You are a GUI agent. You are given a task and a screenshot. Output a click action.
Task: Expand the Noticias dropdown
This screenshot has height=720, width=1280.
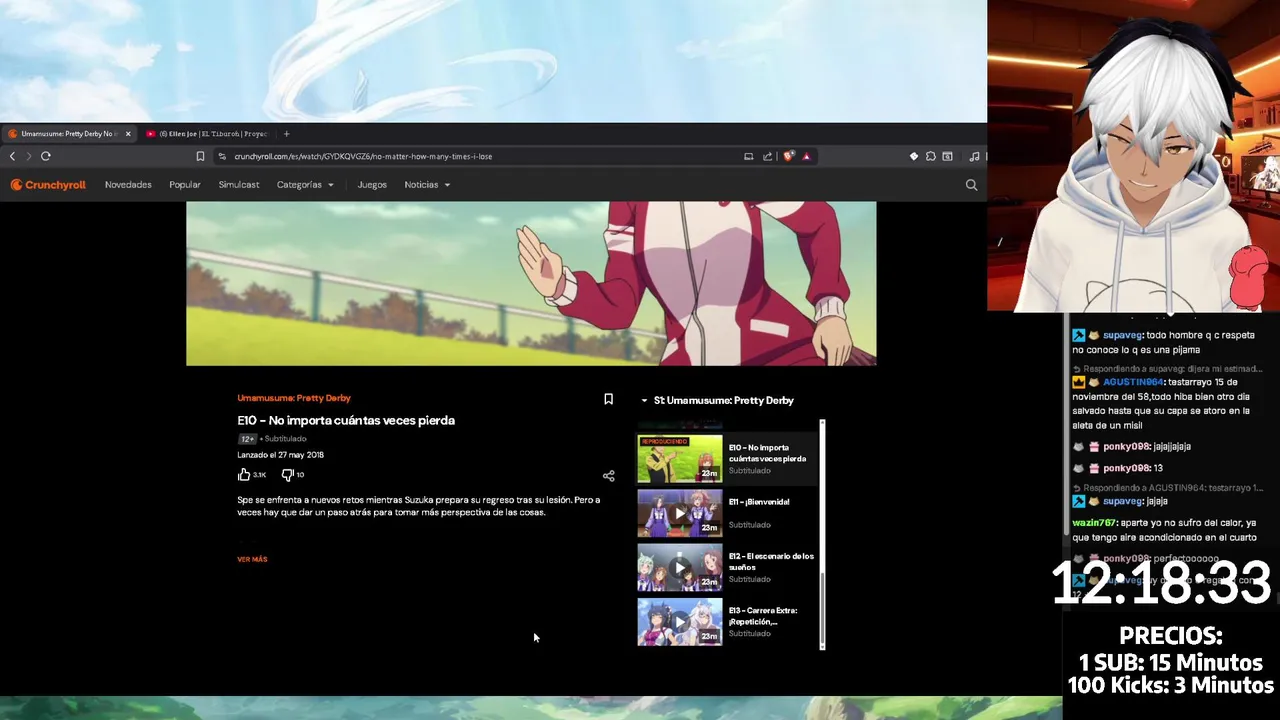click(427, 185)
